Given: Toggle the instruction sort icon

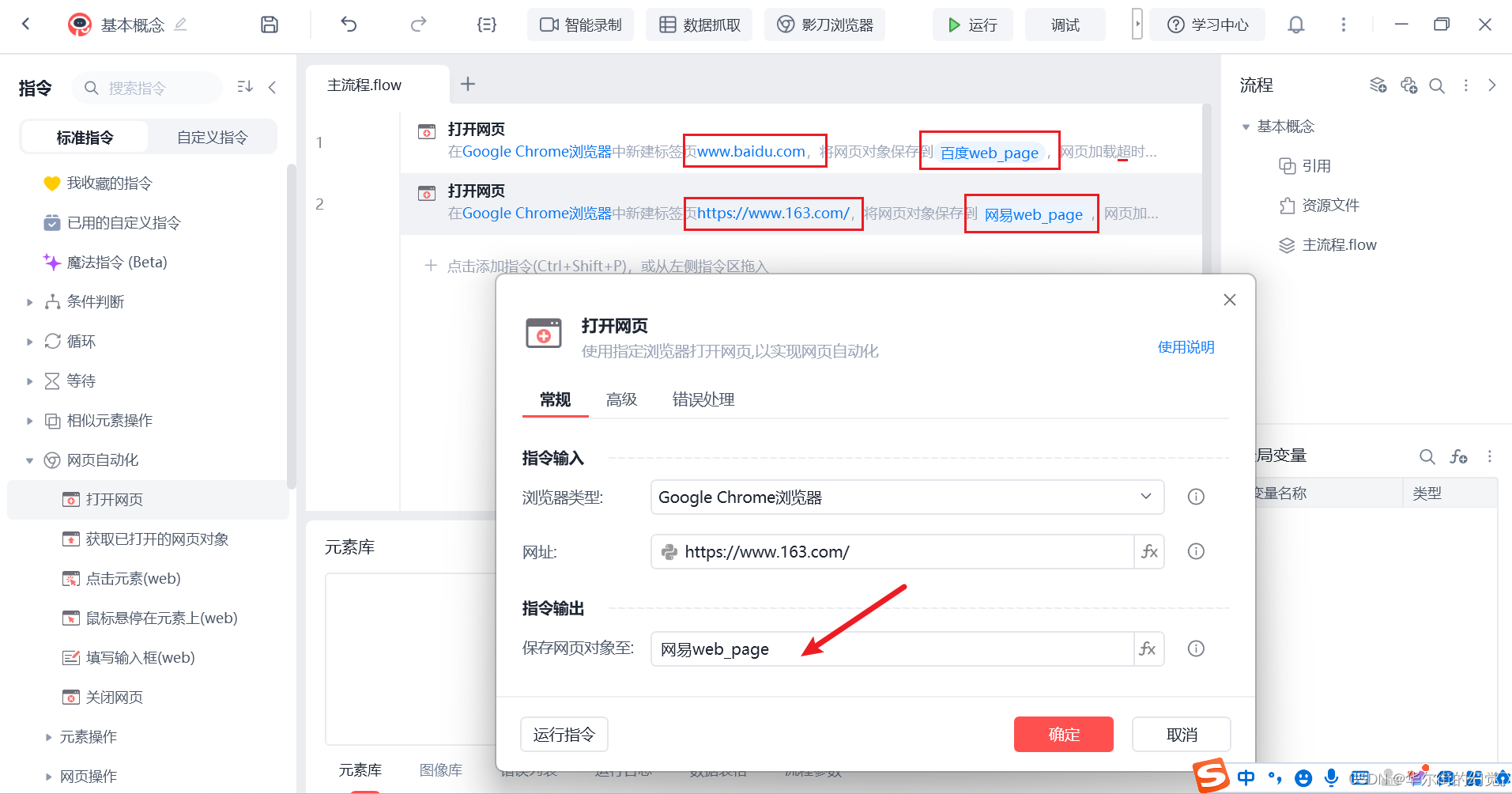Looking at the screenshot, I should (x=245, y=87).
